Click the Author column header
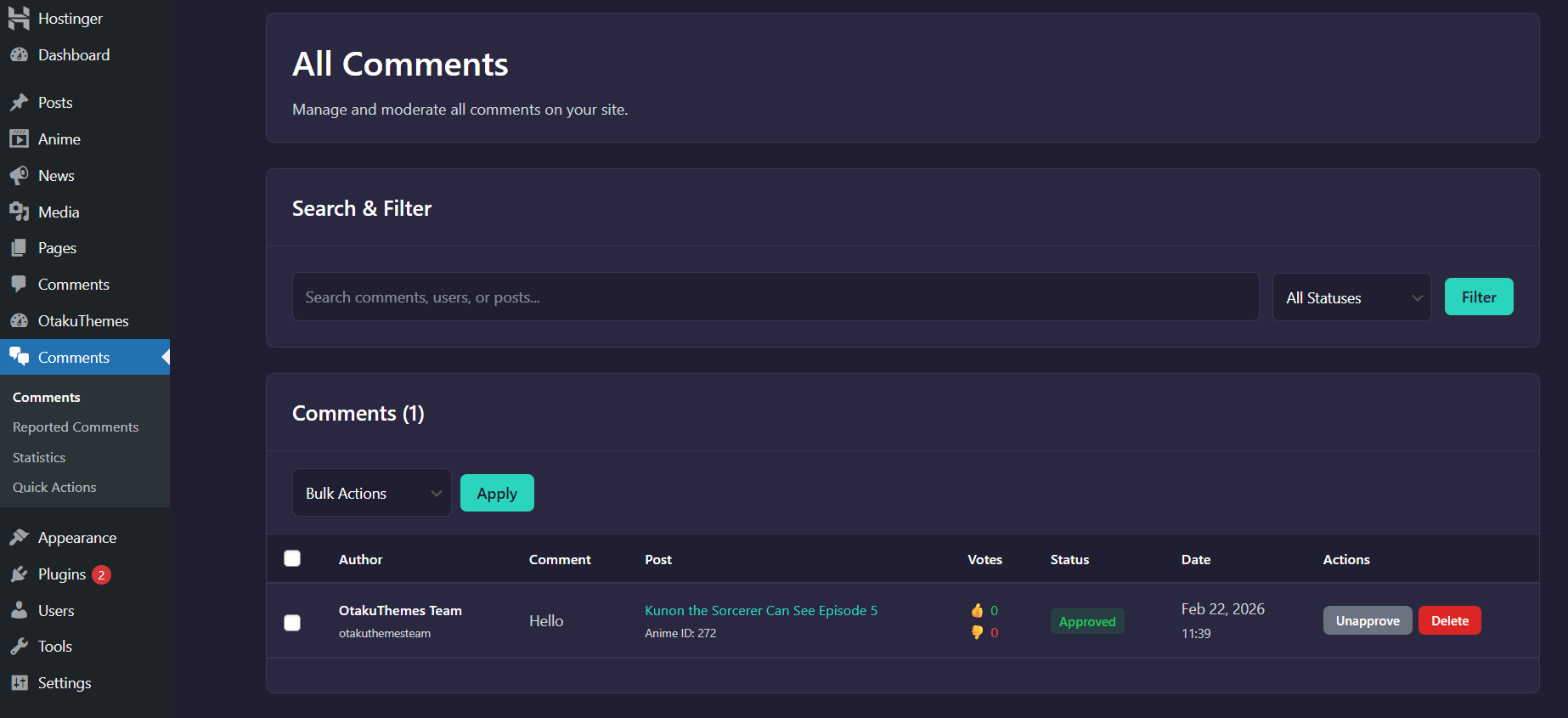This screenshot has width=1568, height=718. [x=361, y=559]
